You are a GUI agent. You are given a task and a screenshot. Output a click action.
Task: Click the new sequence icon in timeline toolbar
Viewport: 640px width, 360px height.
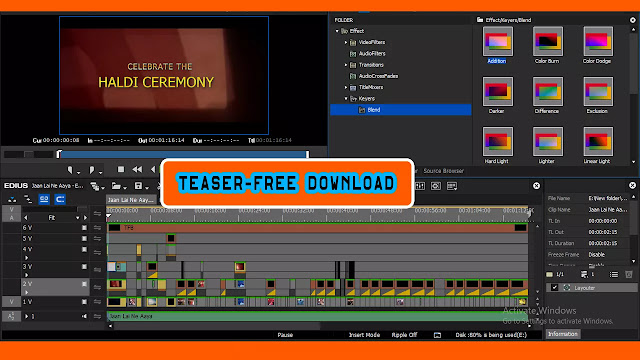click(95, 187)
